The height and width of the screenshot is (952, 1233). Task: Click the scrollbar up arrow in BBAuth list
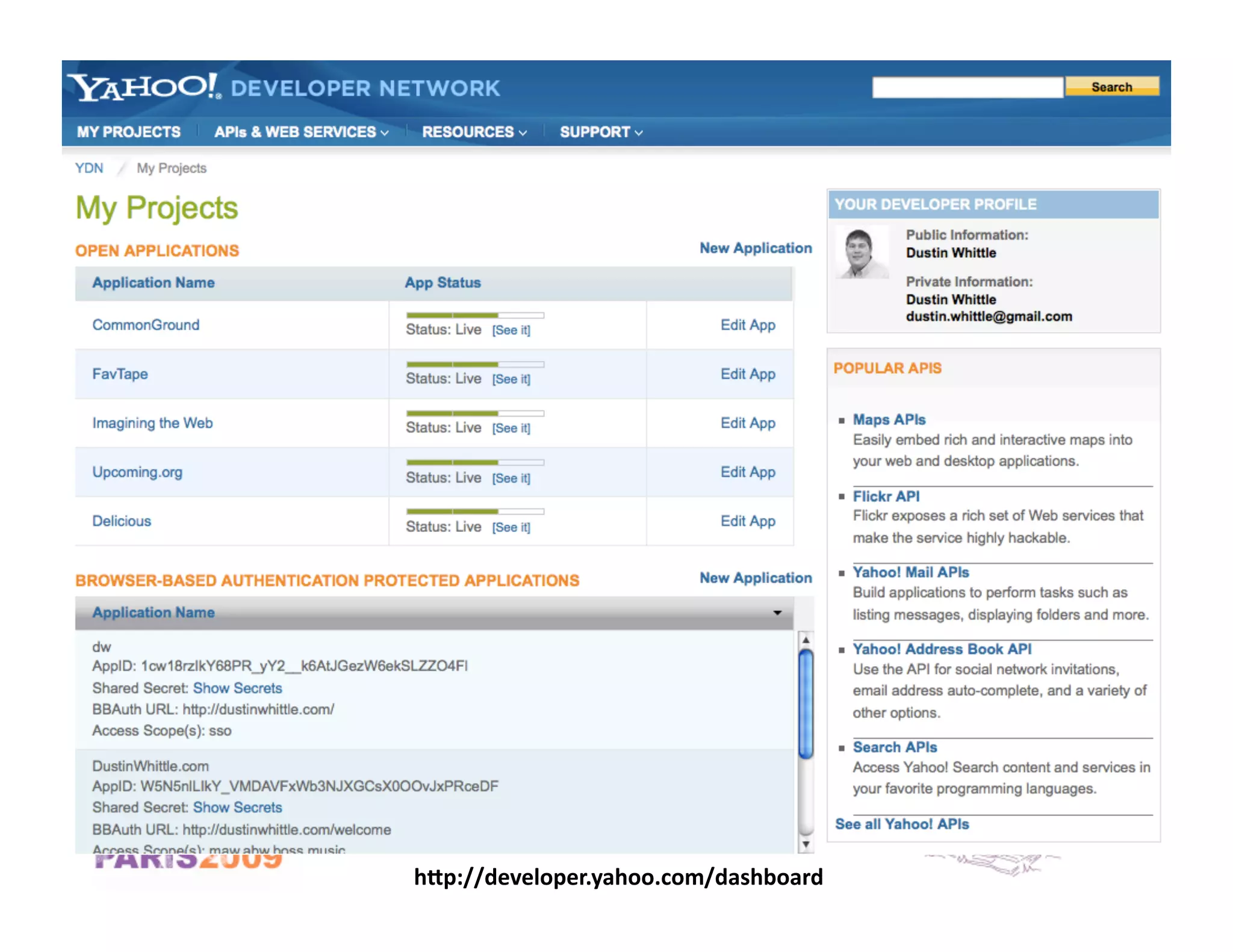[806, 640]
